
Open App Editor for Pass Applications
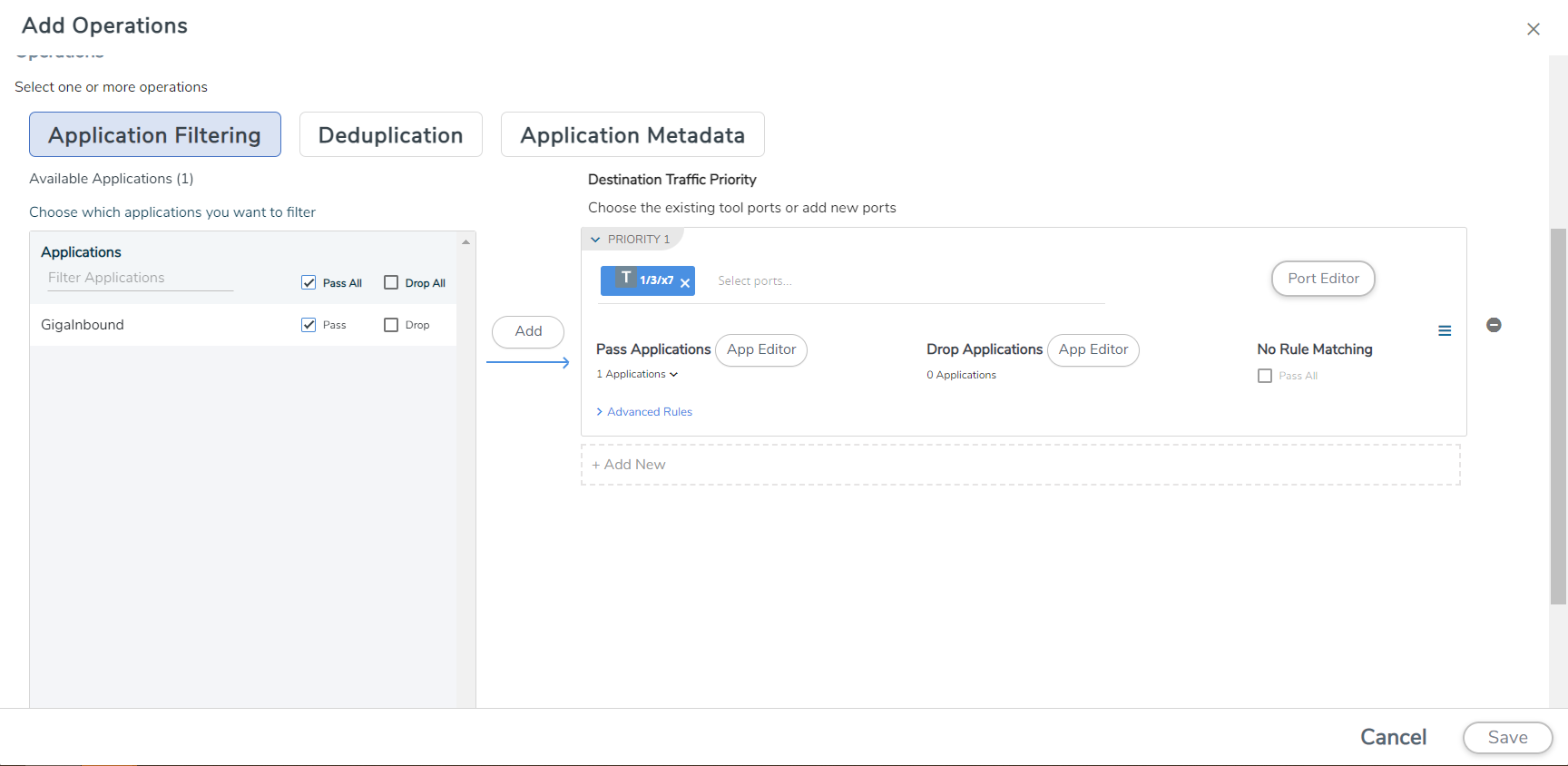coord(761,349)
